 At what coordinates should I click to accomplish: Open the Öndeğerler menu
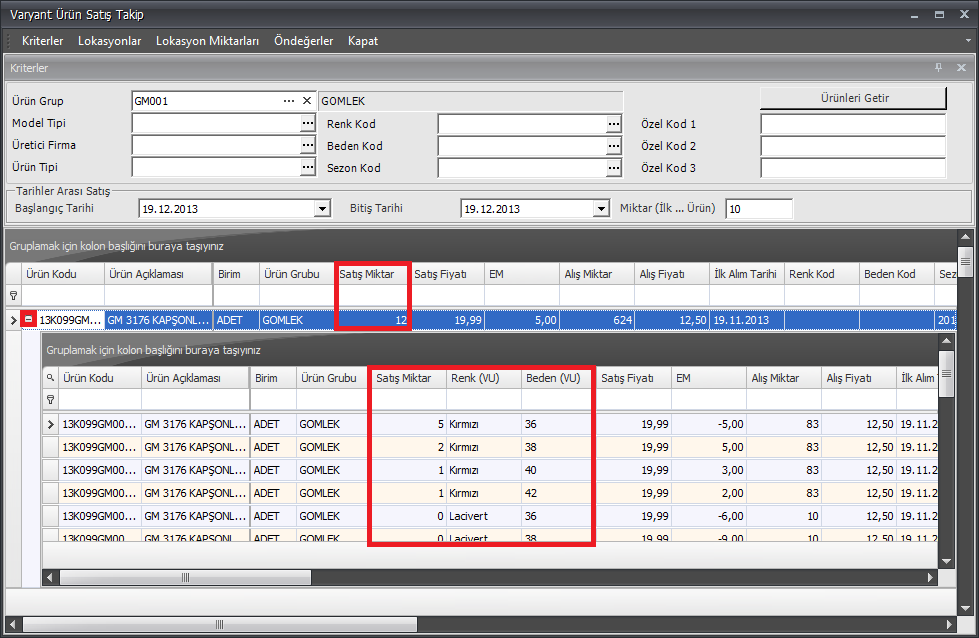[303, 41]
